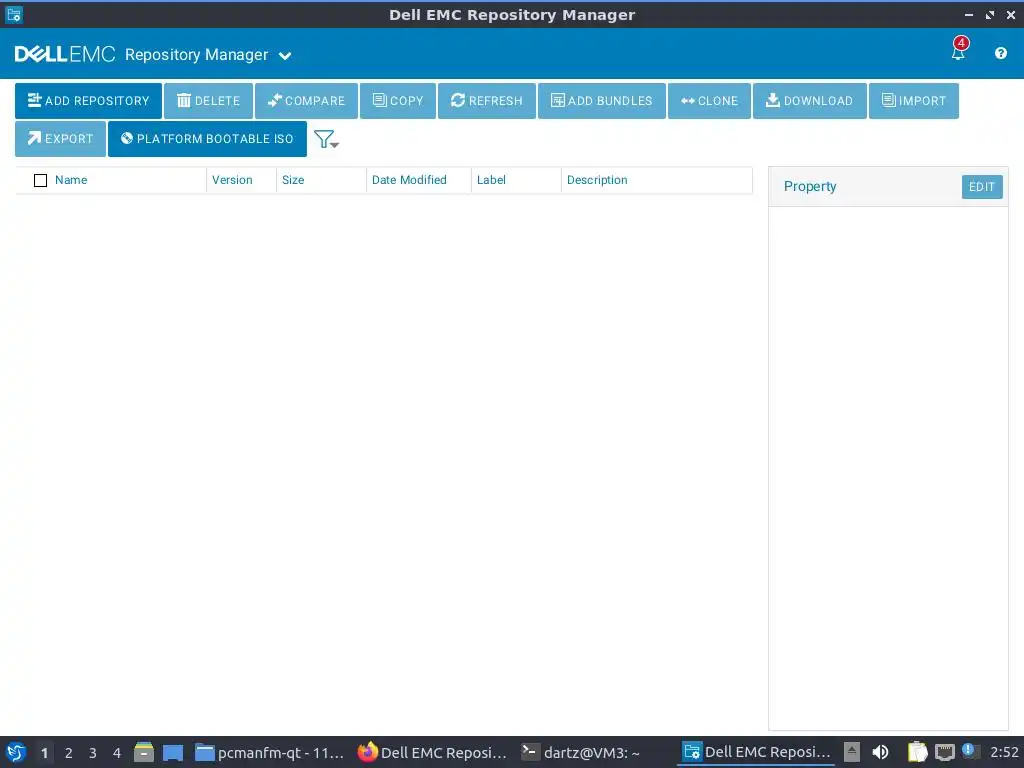Click the update notifier tray icon
Image resolution: width=1024 pixels, height=768 pixels.
click(968, 750)
